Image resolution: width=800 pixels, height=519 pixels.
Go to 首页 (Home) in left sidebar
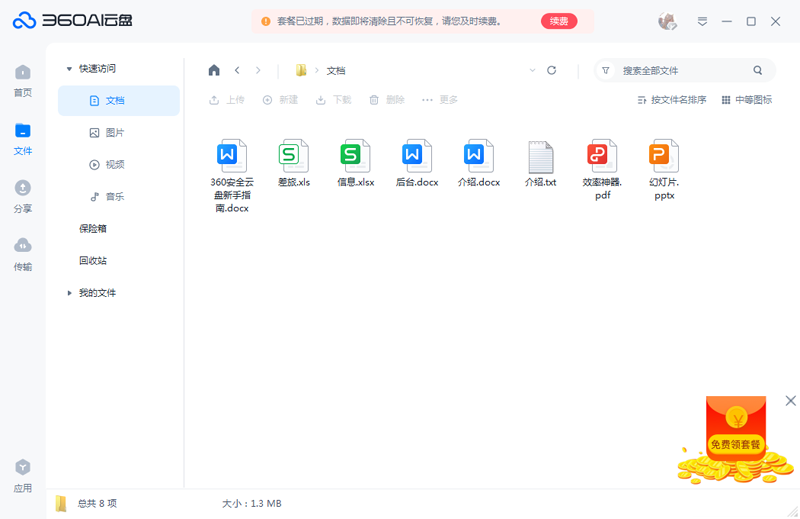[x=22, y=80]
